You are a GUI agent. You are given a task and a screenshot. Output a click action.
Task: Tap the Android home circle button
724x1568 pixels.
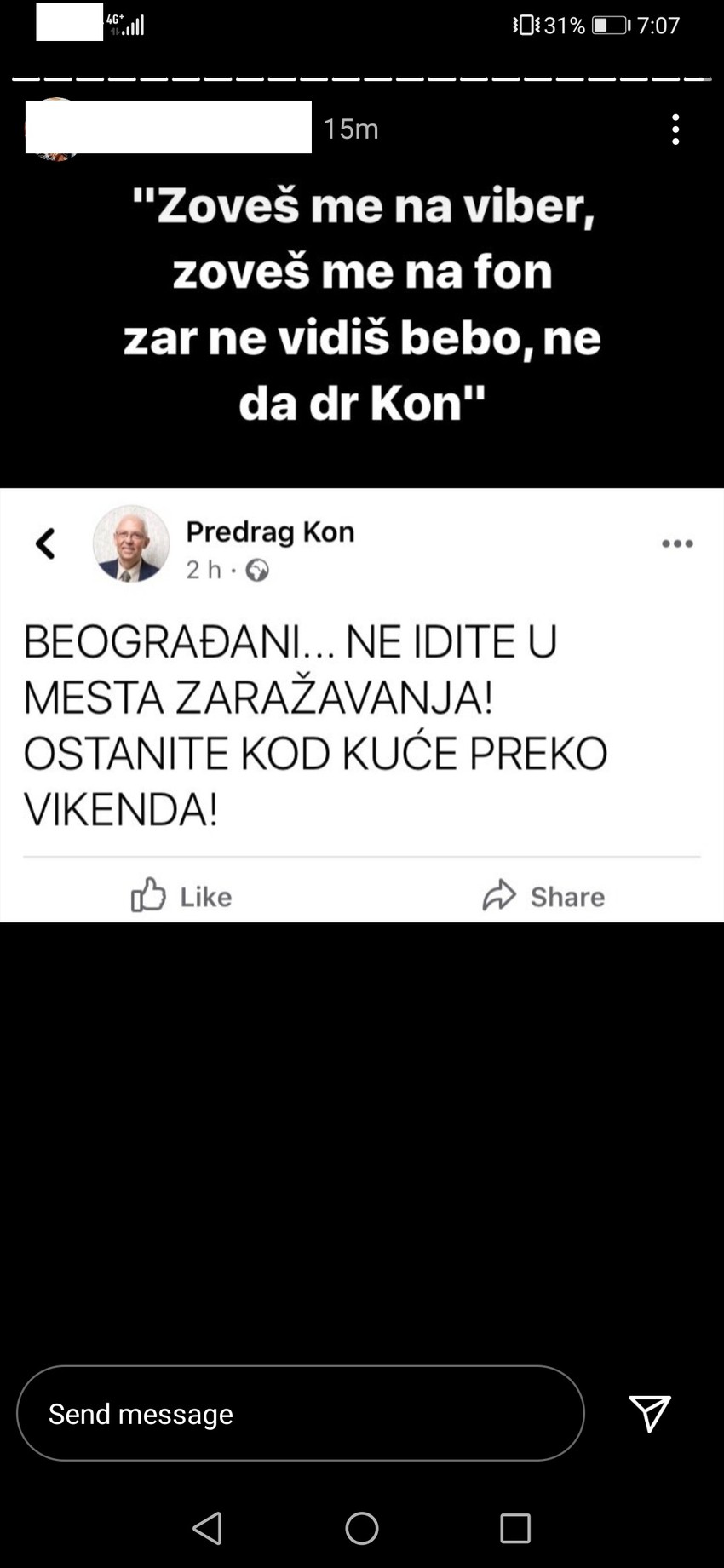pyautogui.click(x=362, y=1528)
